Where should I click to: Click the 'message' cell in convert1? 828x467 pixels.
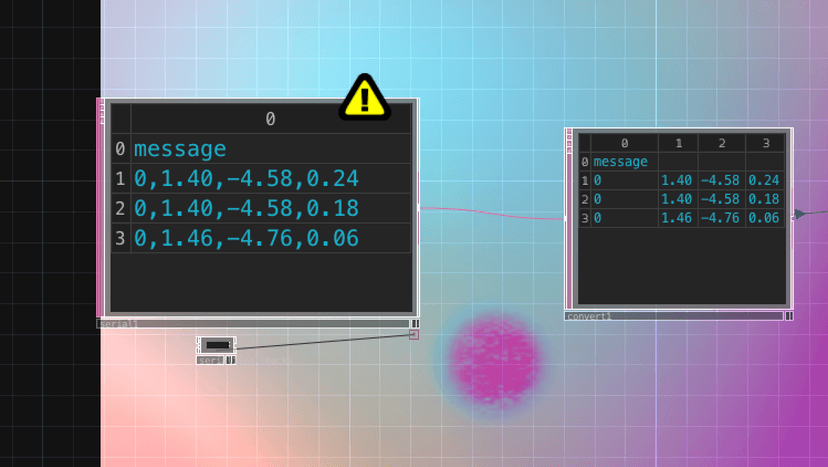click(624, 162)
